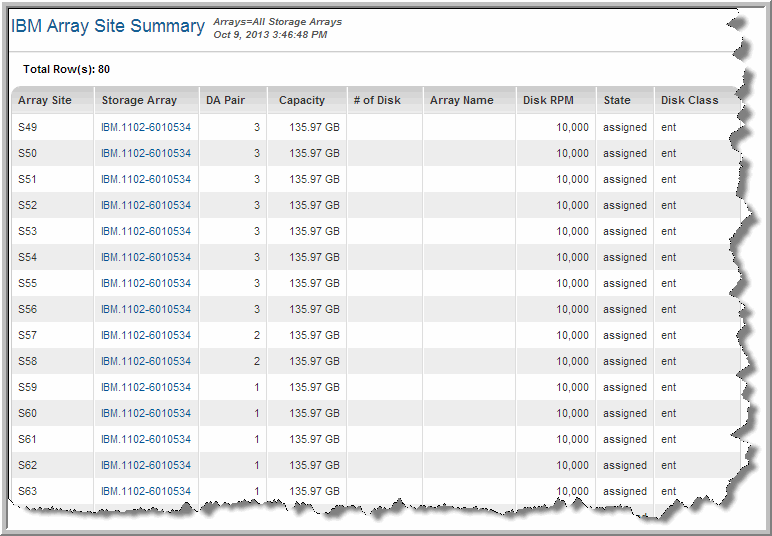
Task: Click the storage array link for S63
Action: pos(146,492)
